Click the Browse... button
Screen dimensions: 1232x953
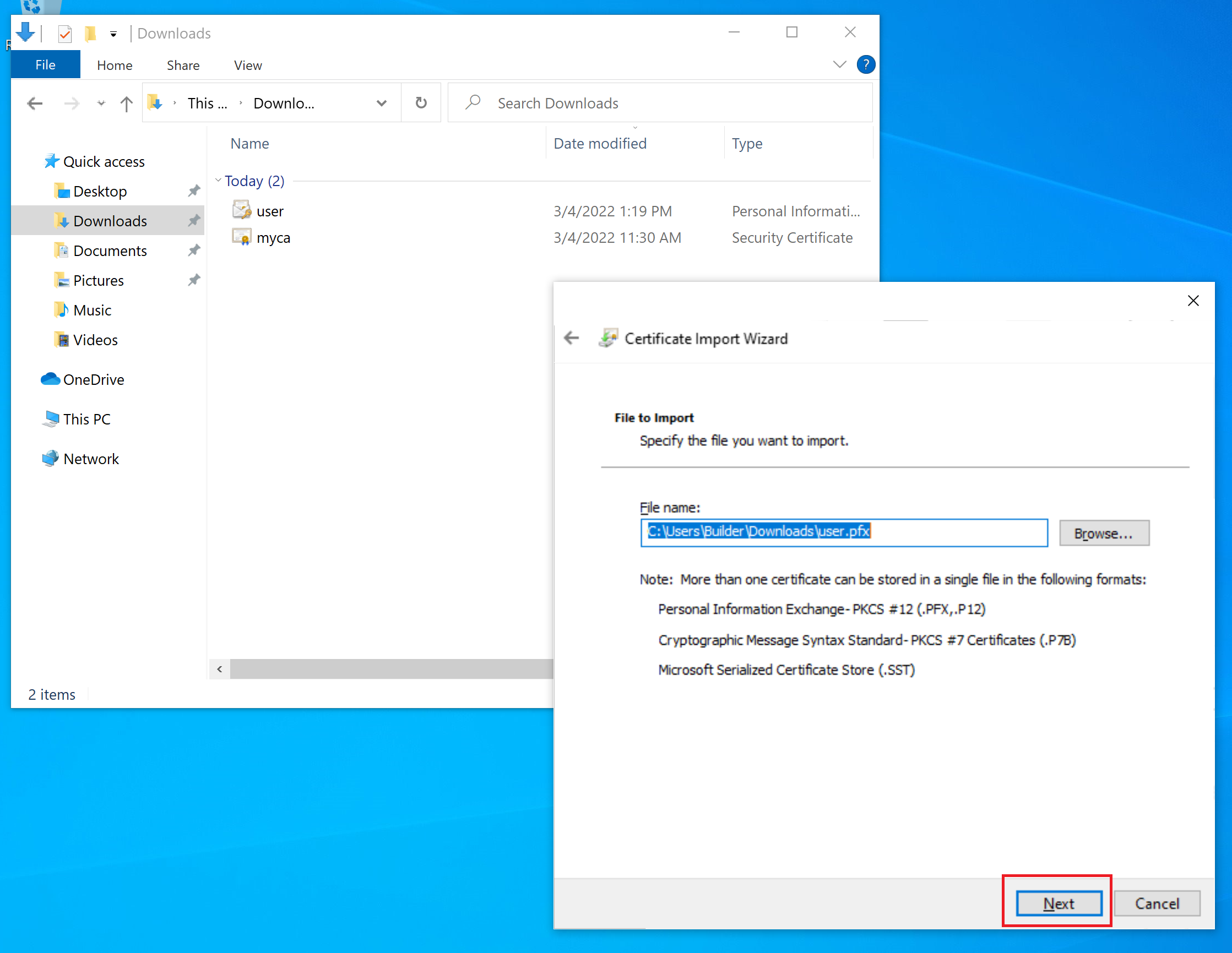pyautogui.click(x=1103, y=533)
